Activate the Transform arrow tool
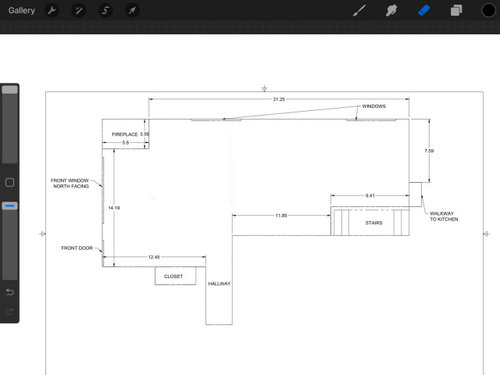The width and height of the screenshot is (500, 375). pos(132,11)
